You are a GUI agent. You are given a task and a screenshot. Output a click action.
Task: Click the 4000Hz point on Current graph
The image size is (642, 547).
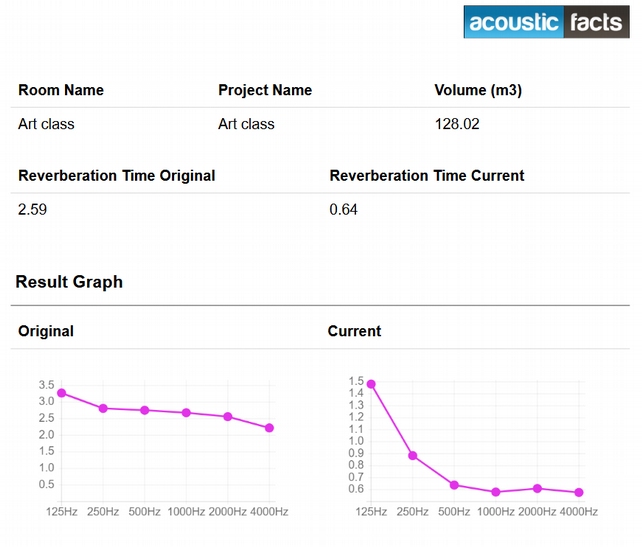click(579, 493)
